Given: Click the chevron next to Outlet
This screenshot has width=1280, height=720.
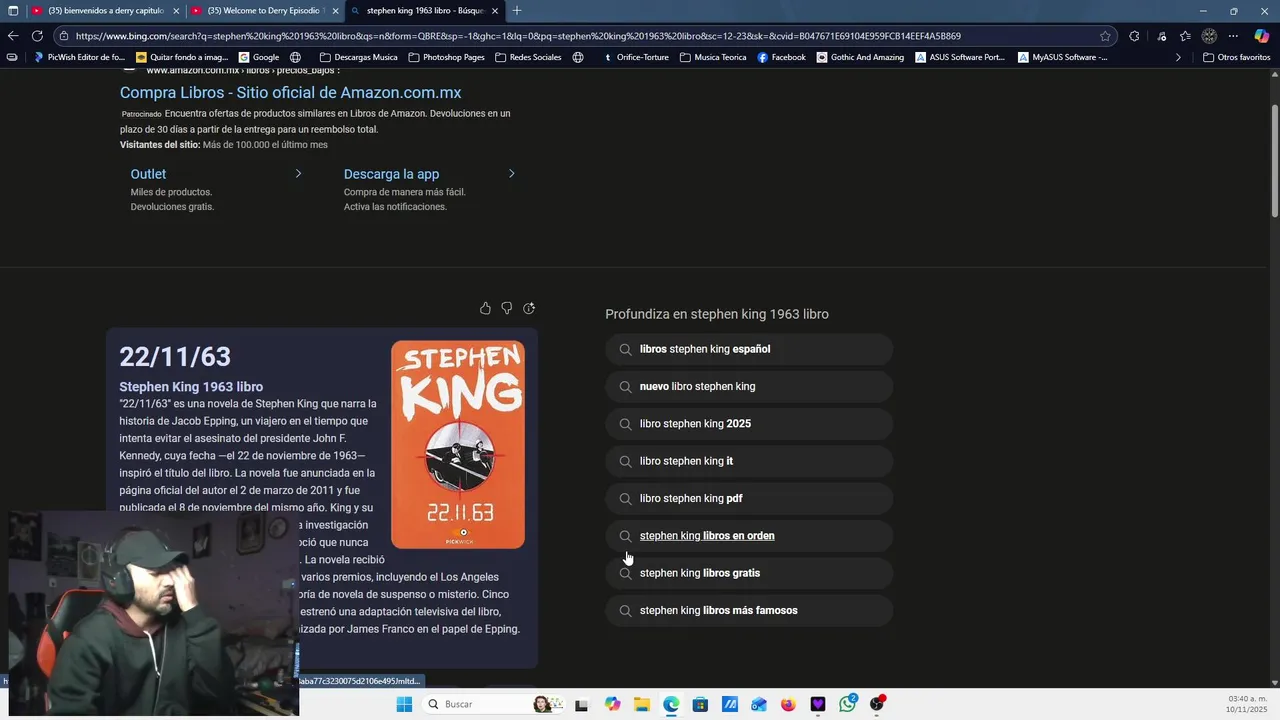Looking at the screenshot, I should [x=298, y=174].
